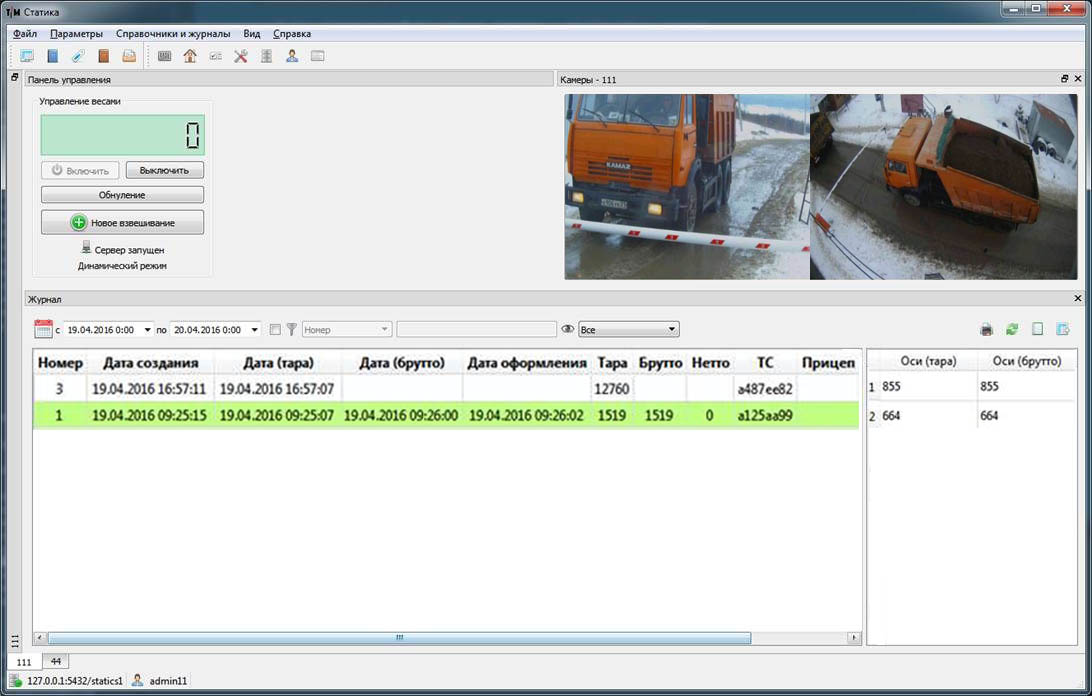Enable the filter checkbox beside the funnel
The image size is (1092, 696).
click(x=275, y=329)
